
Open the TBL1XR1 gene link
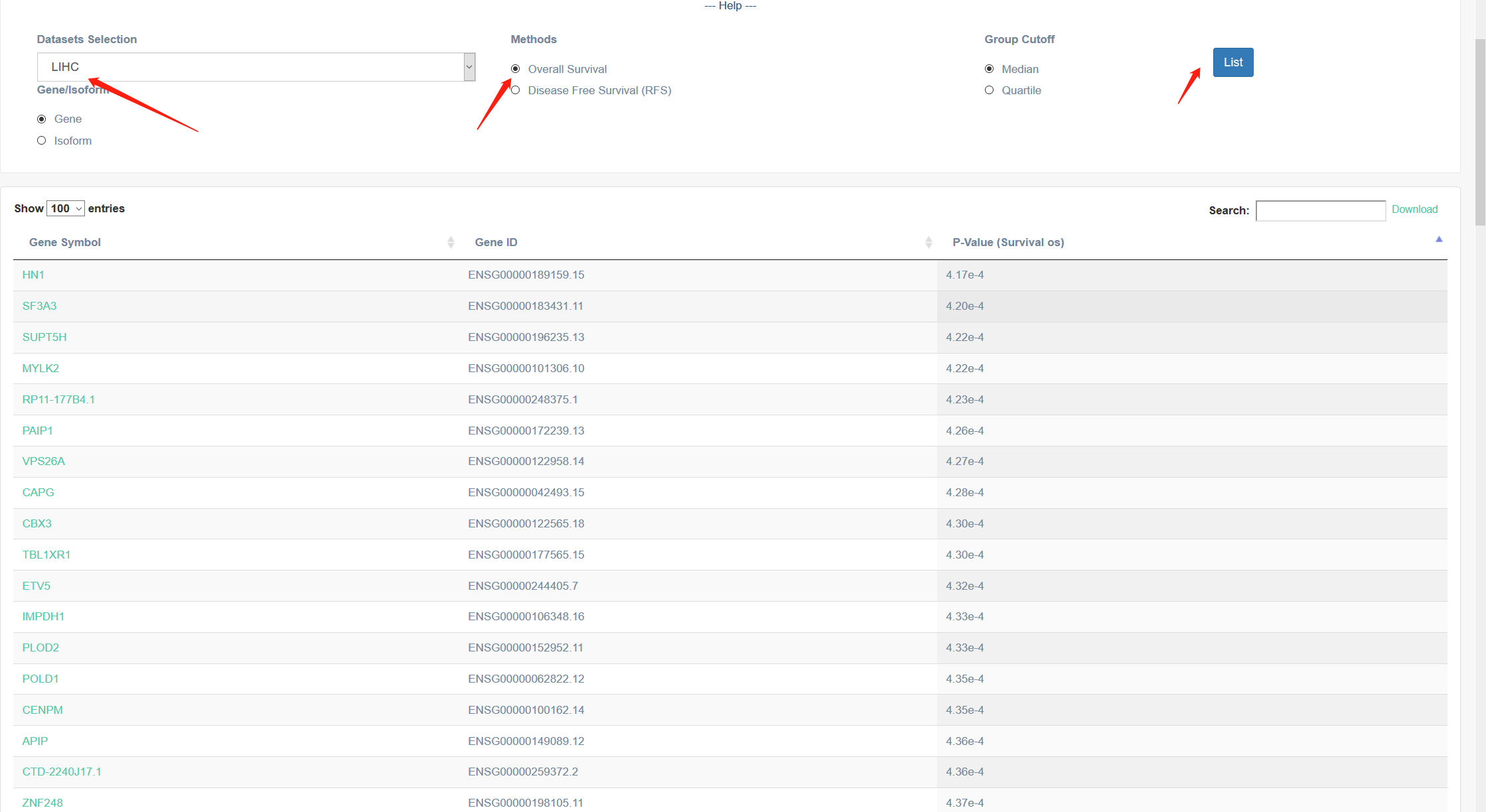point(46,555)
